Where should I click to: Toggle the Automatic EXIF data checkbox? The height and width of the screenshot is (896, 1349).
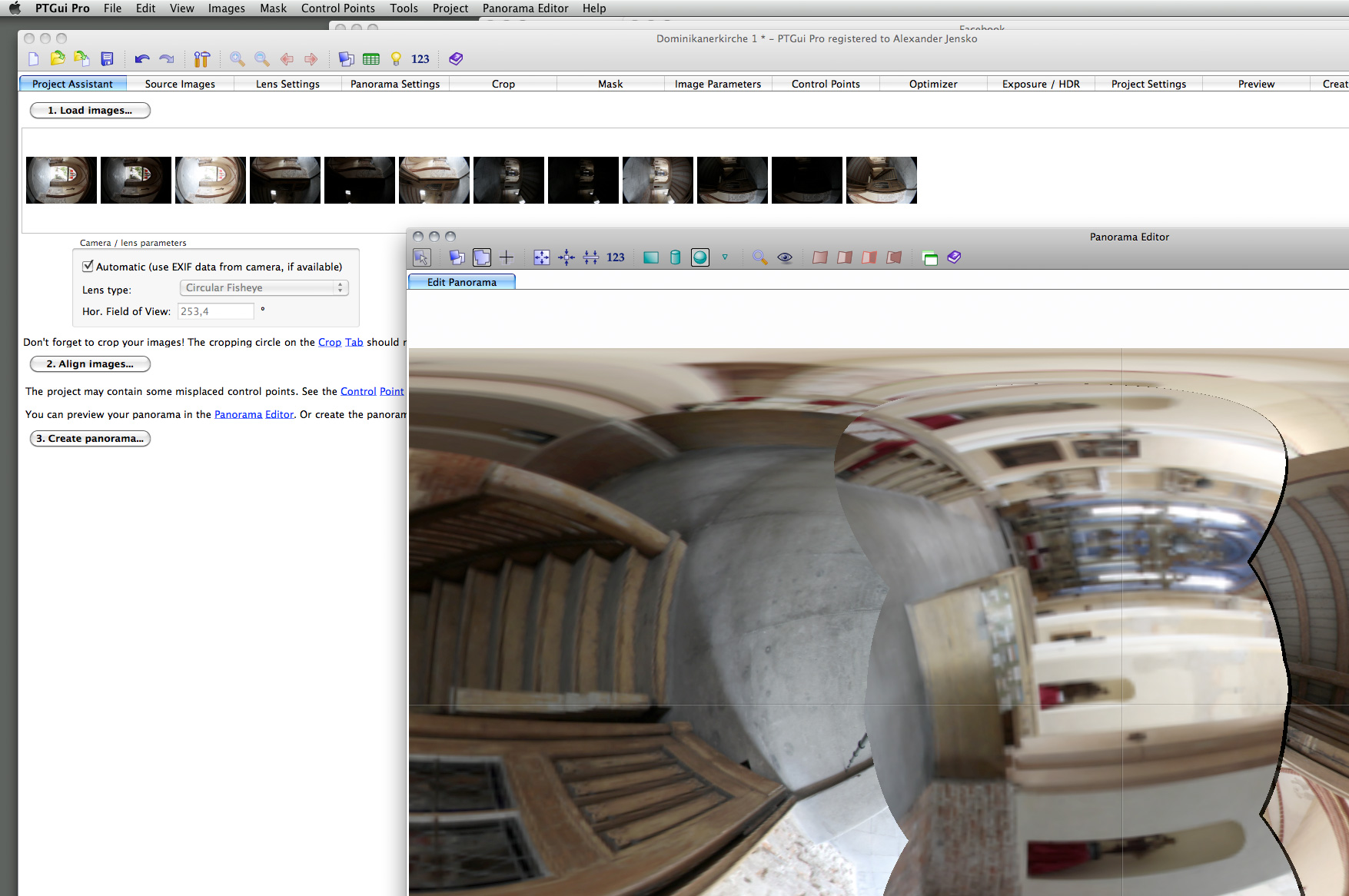pyautogui.click(x=88, y=267)
